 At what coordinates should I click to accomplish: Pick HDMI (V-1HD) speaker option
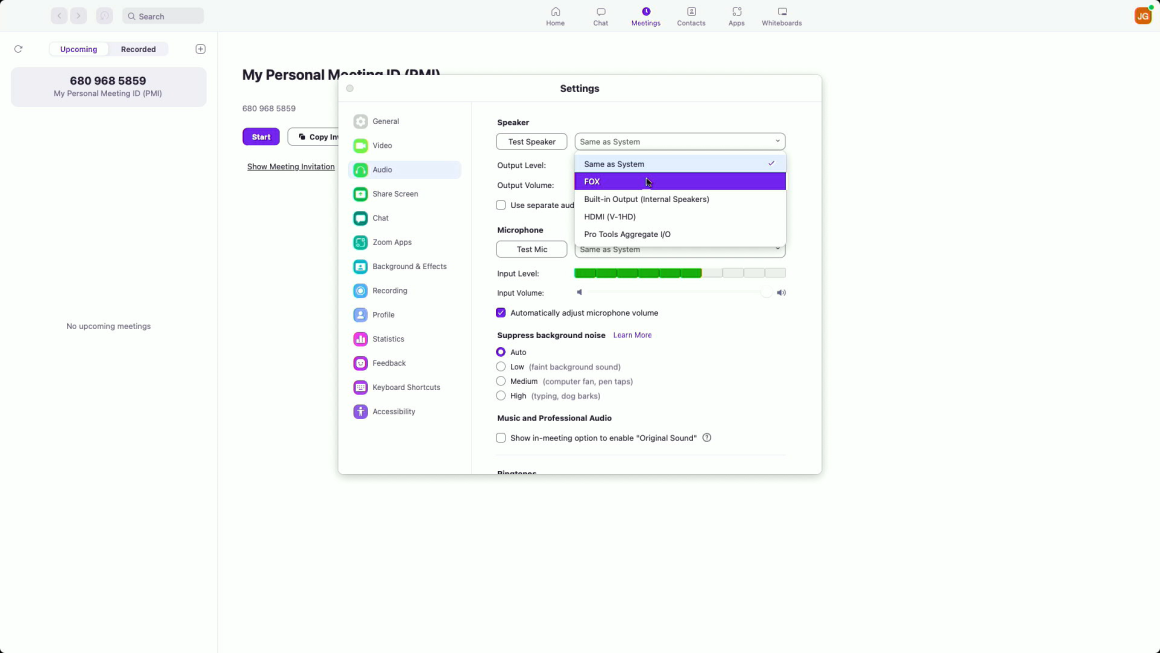(x=610, y=217)
